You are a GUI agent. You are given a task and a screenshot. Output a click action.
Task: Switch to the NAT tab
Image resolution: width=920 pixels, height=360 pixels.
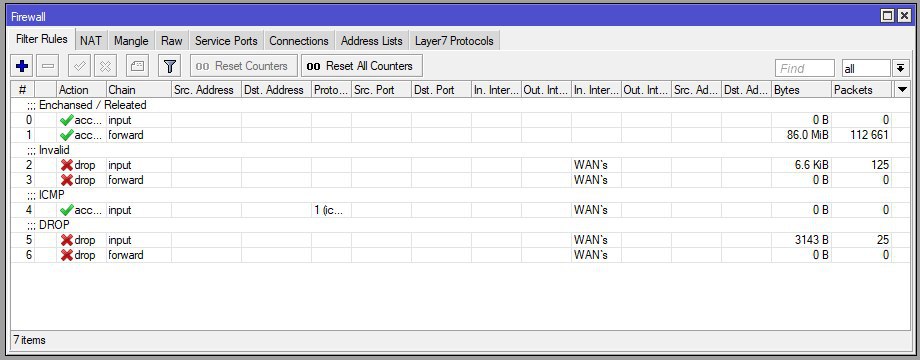[91, 41]
